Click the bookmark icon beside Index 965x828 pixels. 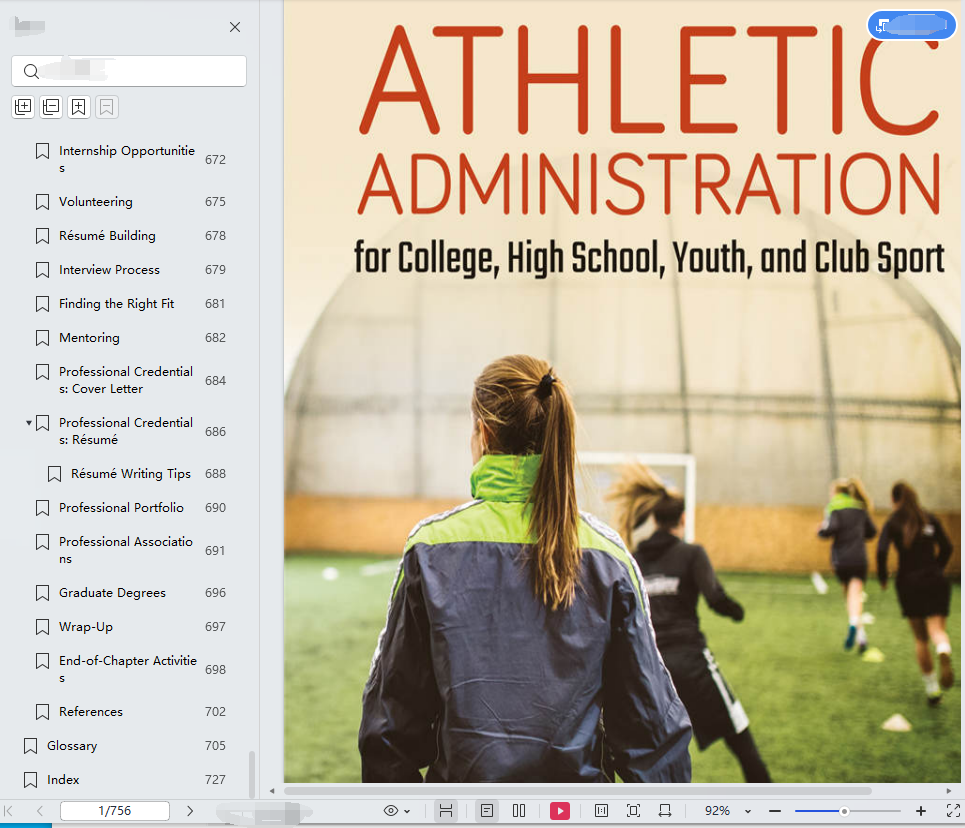pyautogui.click(x=30, y=780)
